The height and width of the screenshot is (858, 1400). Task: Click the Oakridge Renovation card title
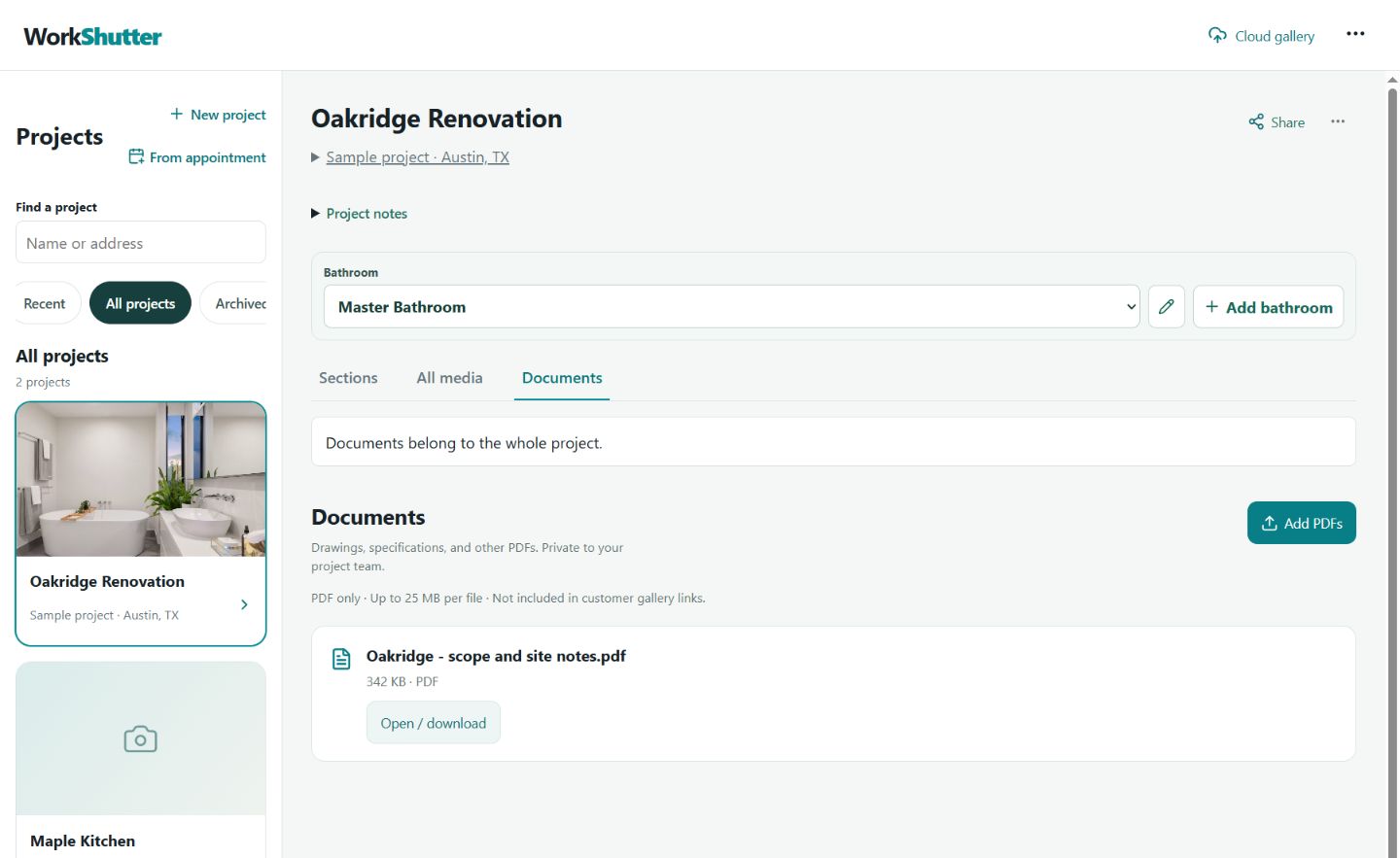(107, 581)
